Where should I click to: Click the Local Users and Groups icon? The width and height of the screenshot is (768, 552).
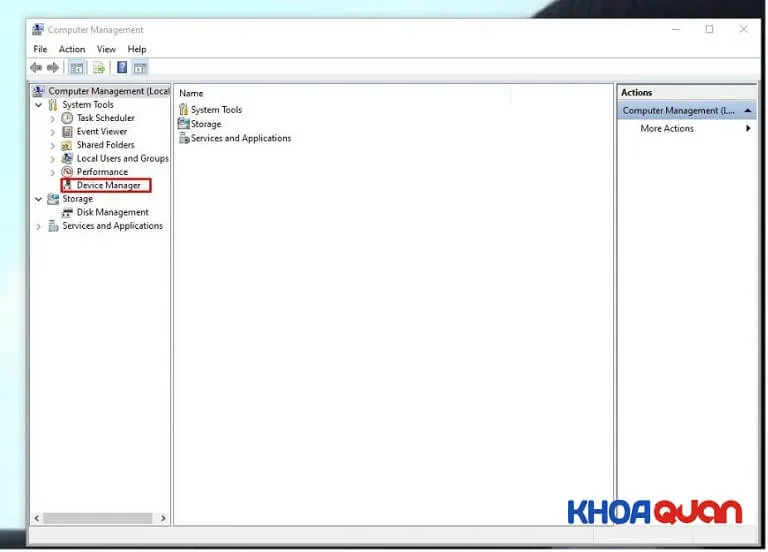tap(67, 159)
